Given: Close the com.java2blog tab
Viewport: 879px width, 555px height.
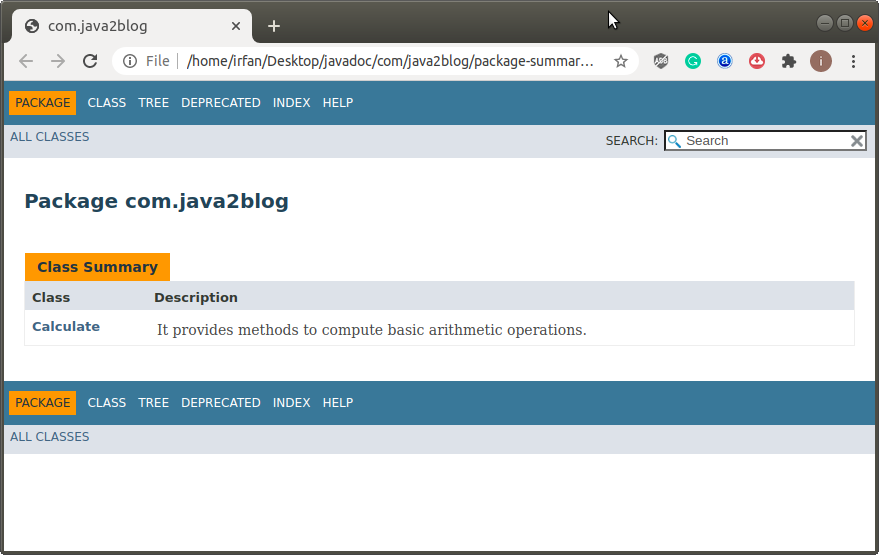Looking at the screenshot, I should coord(236,26).
